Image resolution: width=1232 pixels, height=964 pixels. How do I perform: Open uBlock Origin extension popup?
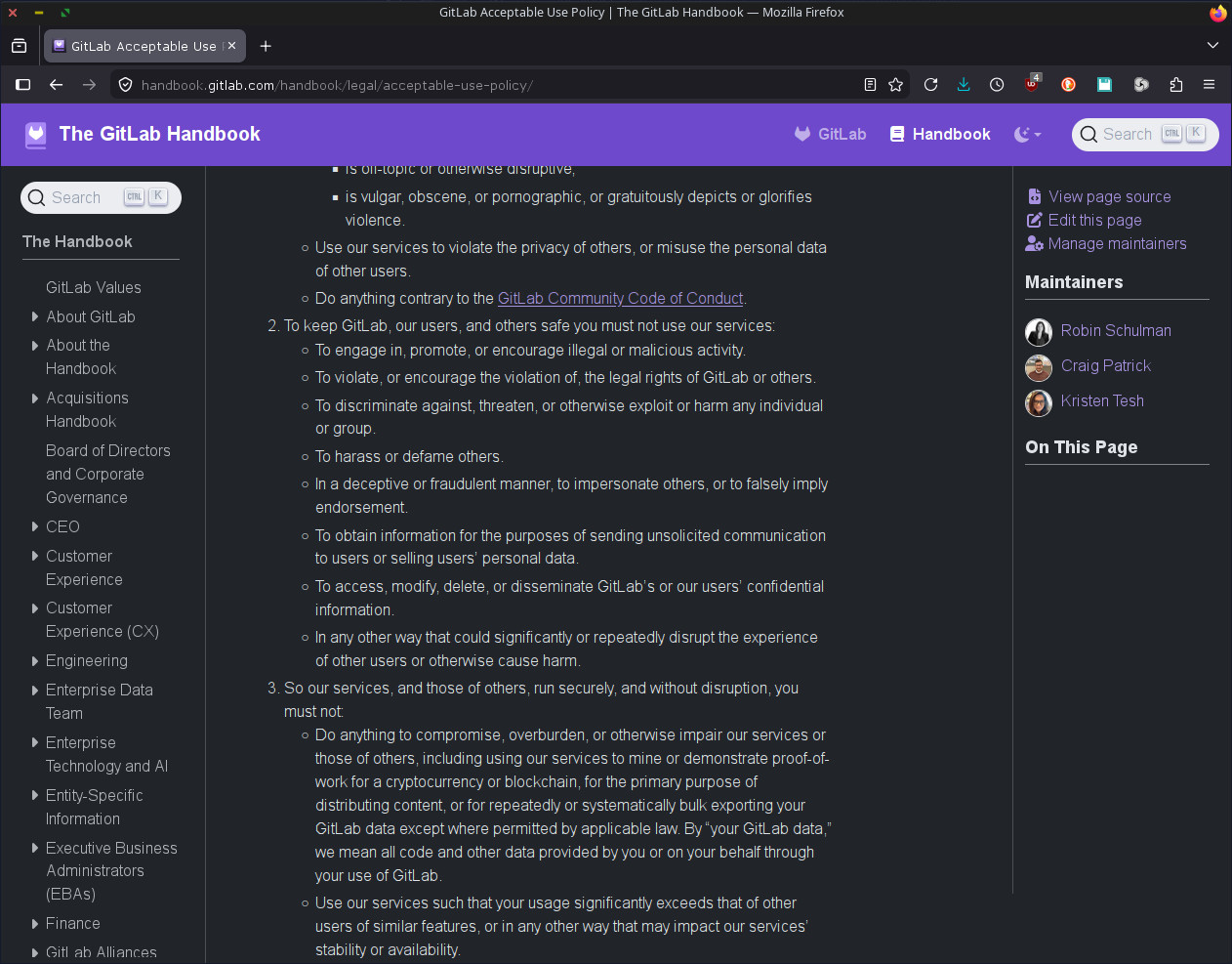(x=1032, y=84)
